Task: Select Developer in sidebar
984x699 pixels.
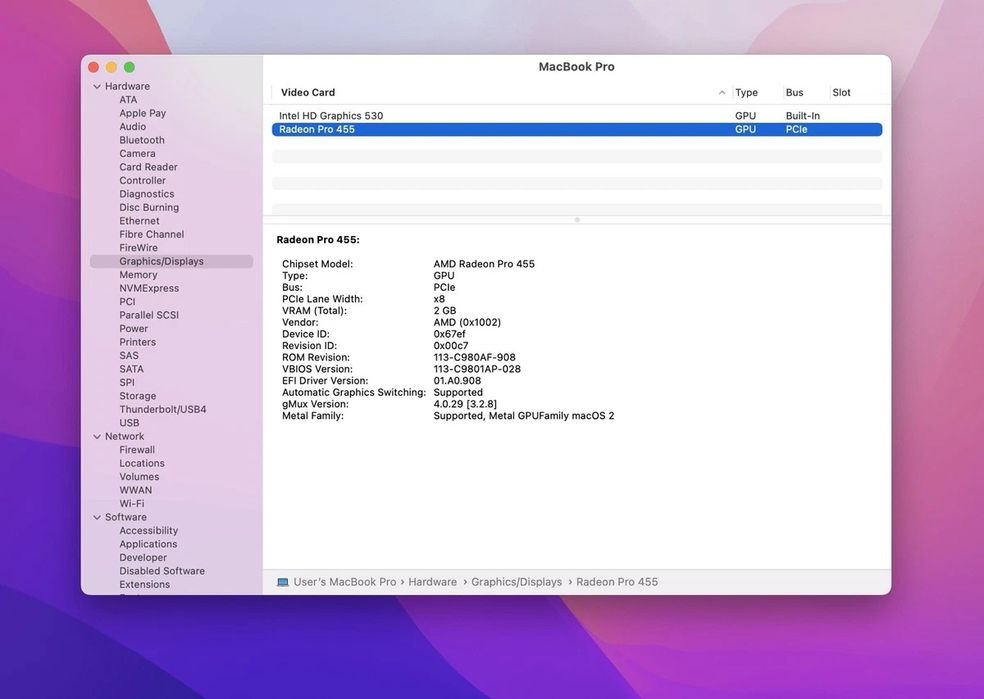Action: pyautogui.click(x=143, y=558)
